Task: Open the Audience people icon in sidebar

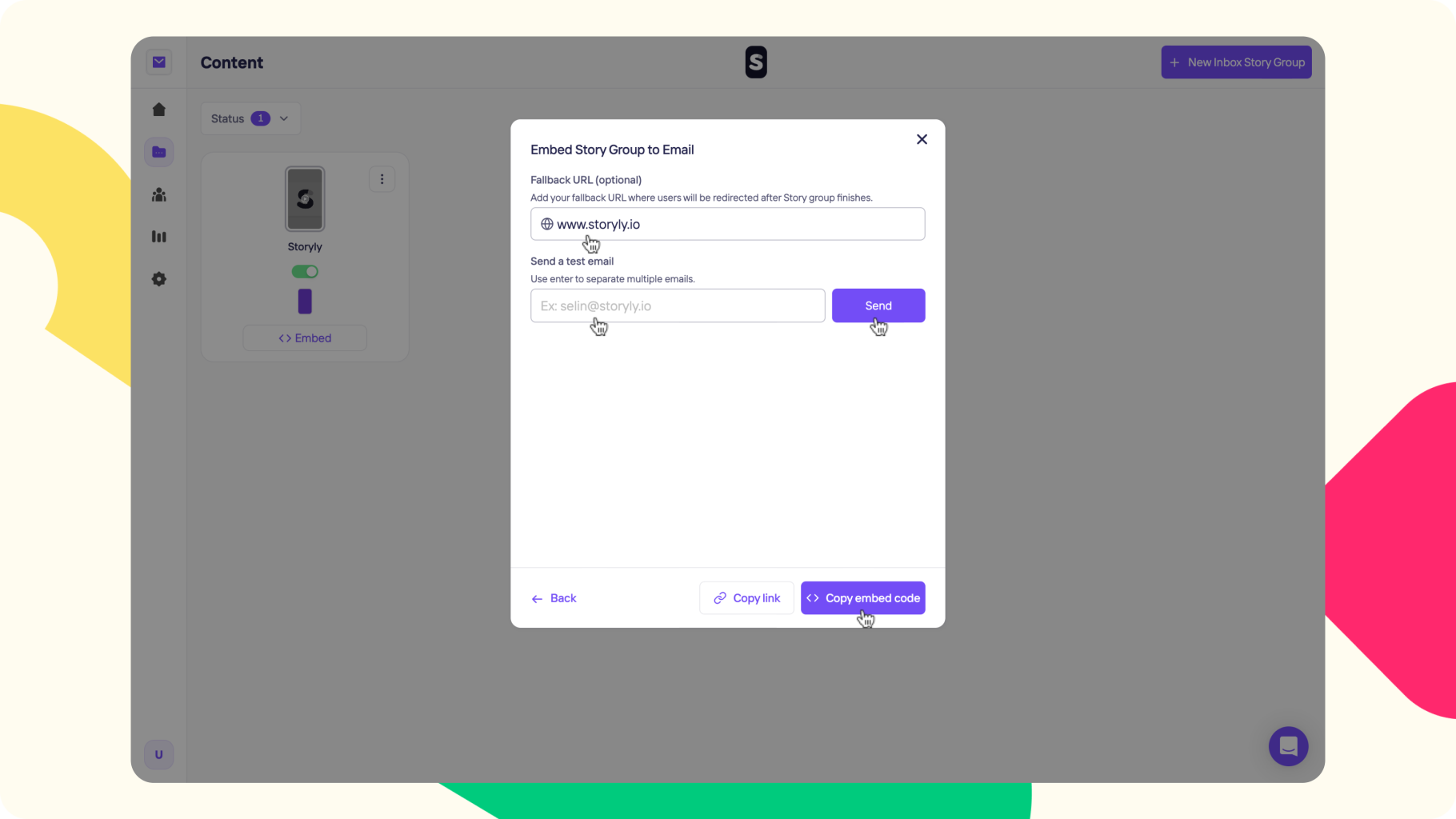Action: (159, 194)
